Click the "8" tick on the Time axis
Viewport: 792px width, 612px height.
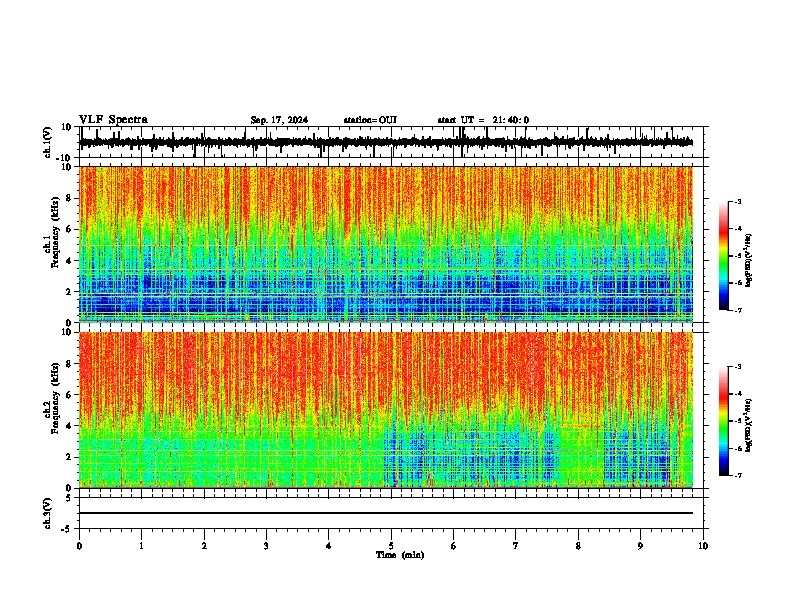click(x=578, y=546)
